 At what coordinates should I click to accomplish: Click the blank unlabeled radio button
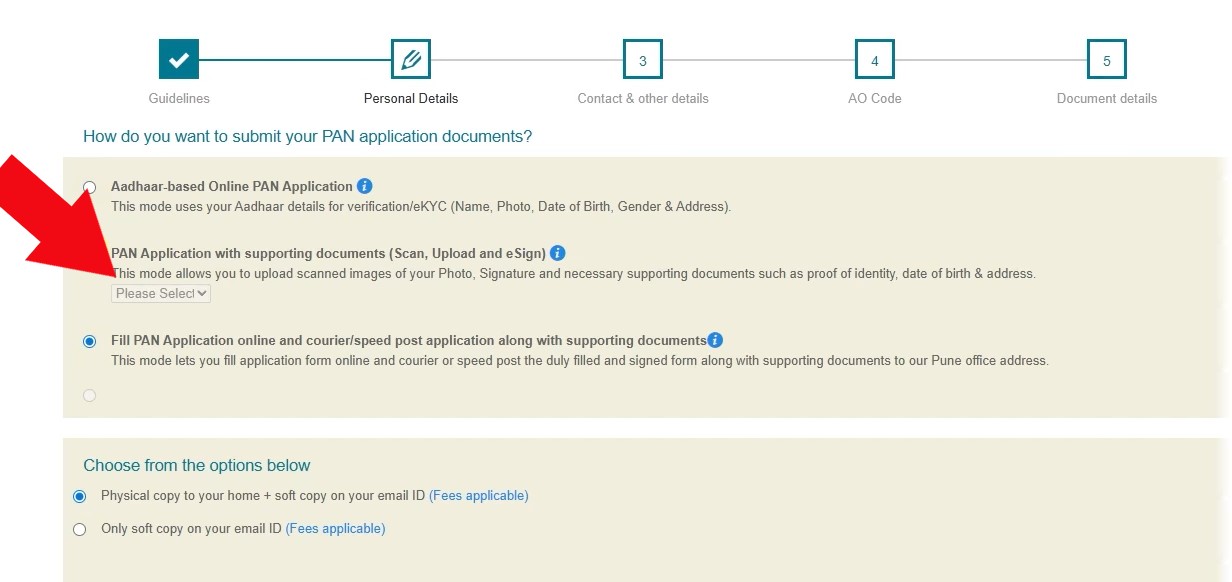90,395
